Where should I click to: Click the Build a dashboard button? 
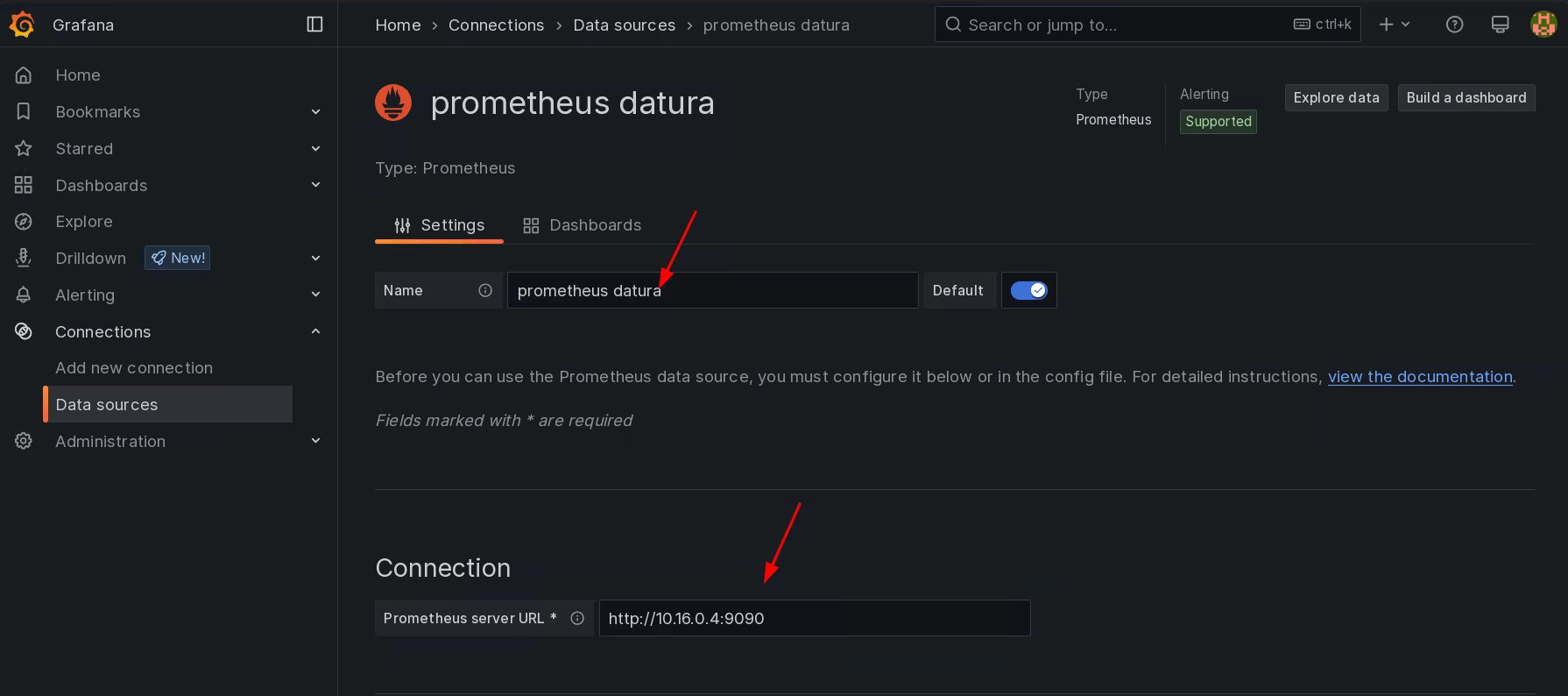point(1466,97)
